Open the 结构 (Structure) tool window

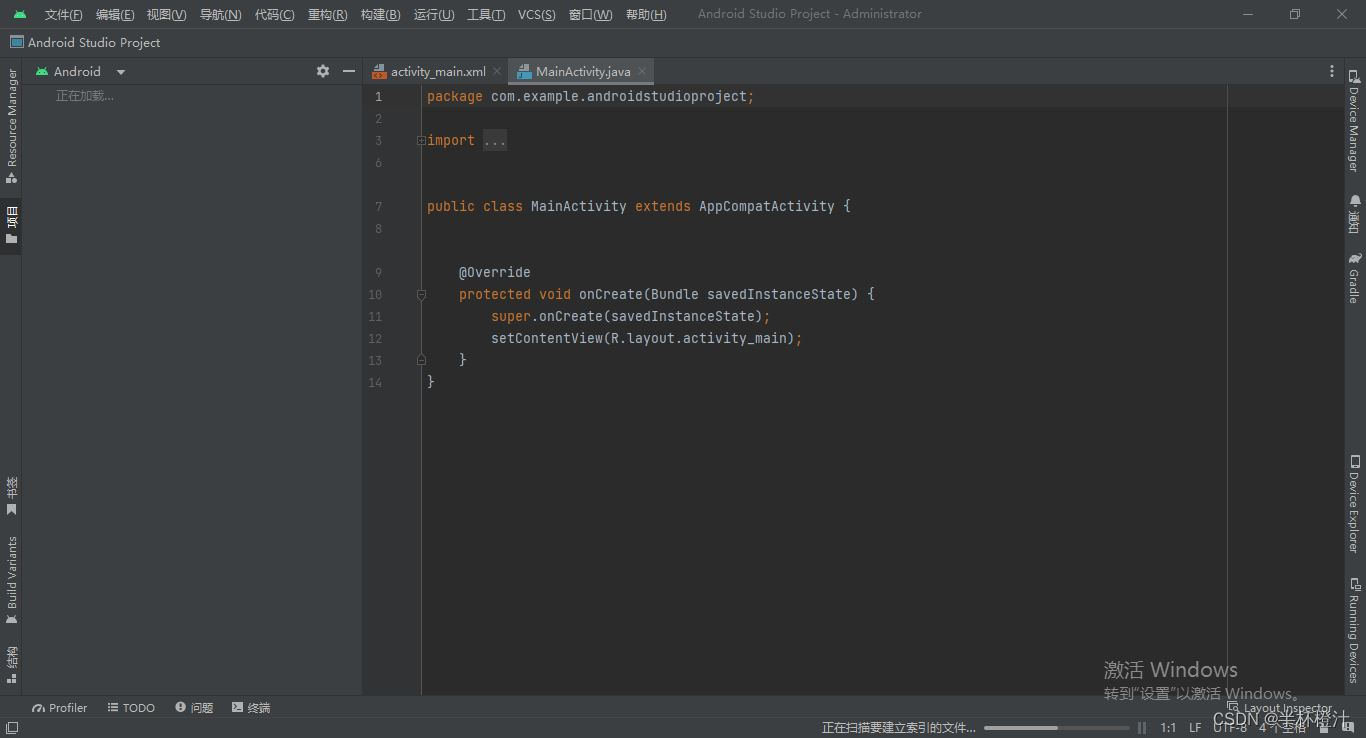(11, 664)
